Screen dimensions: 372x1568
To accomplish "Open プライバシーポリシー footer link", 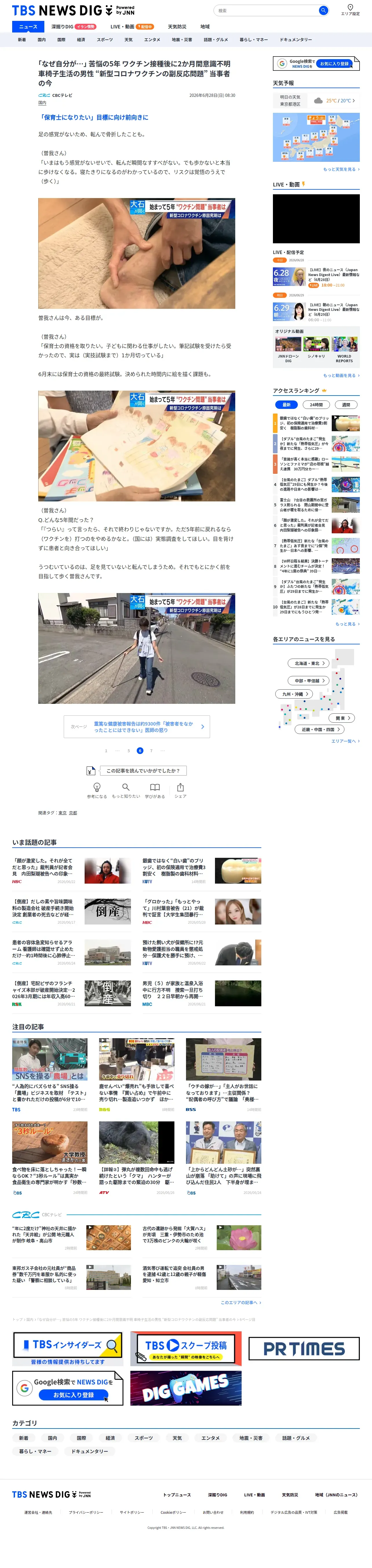I will click(86, 1512).
